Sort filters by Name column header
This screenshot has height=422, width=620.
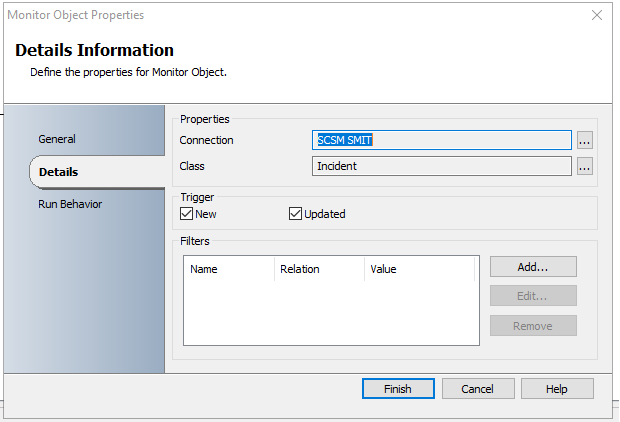tap(229, 269)
